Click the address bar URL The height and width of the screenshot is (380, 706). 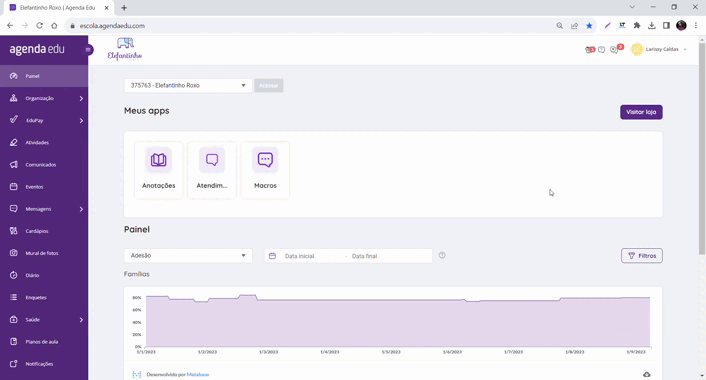(112, 26)
